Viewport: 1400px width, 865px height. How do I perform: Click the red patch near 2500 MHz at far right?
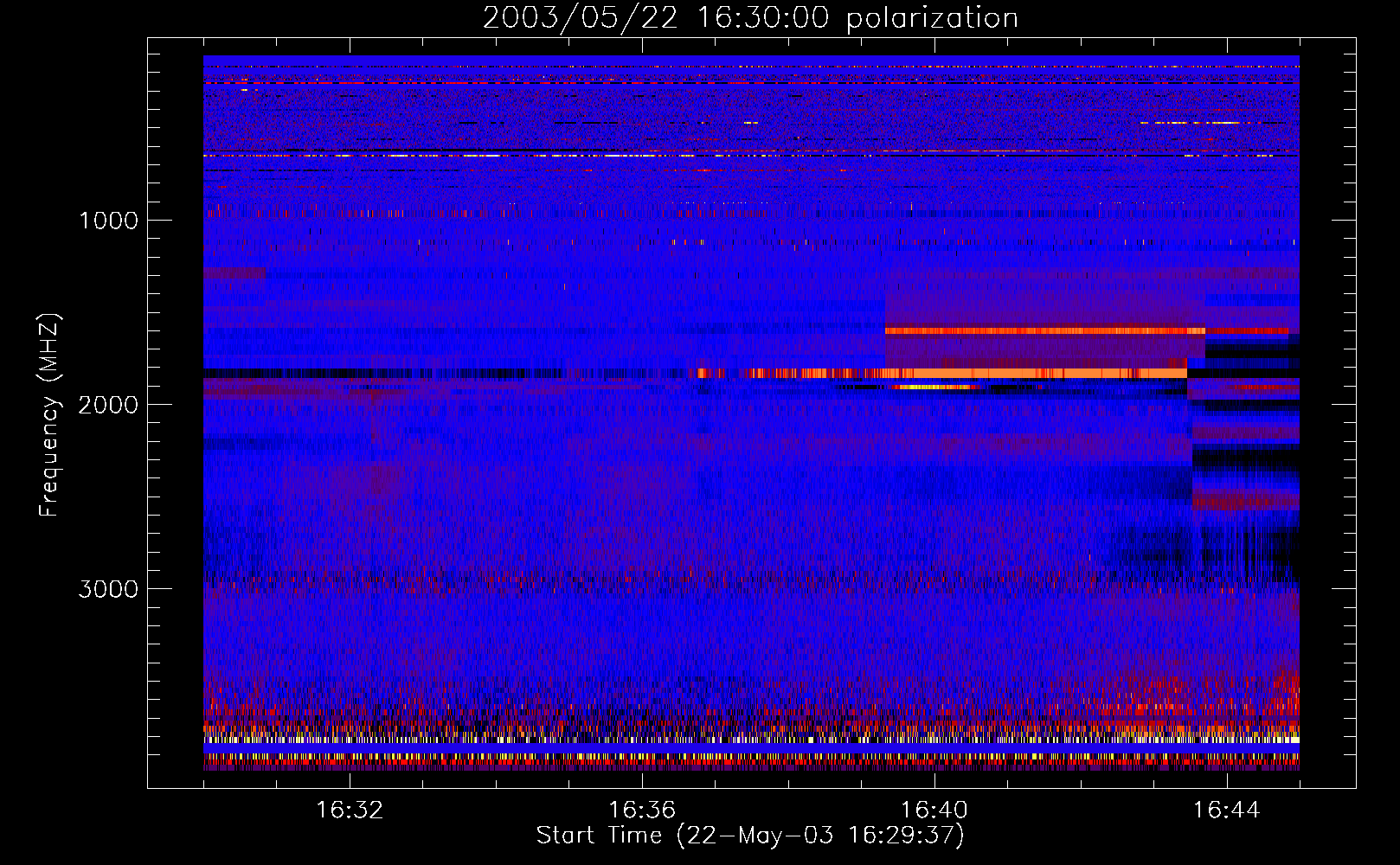1246,501
